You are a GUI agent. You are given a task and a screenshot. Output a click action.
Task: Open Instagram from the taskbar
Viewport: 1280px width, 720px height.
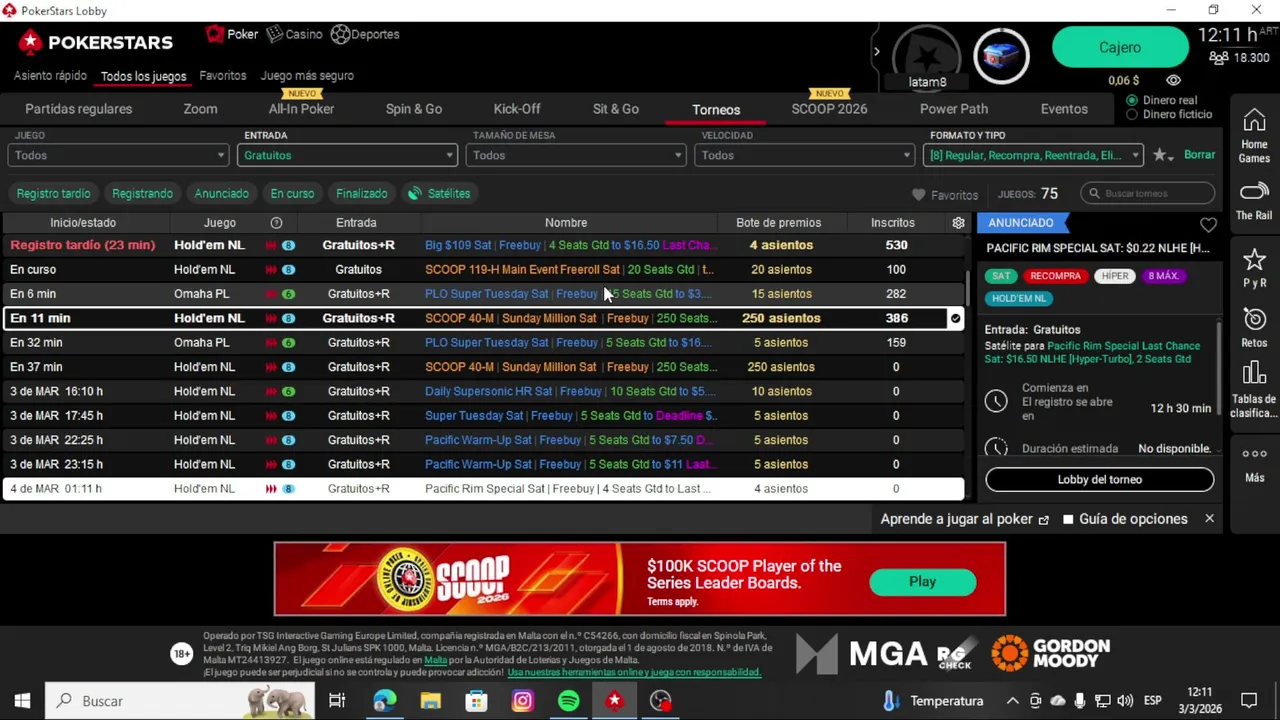click(x=522, y=701)
